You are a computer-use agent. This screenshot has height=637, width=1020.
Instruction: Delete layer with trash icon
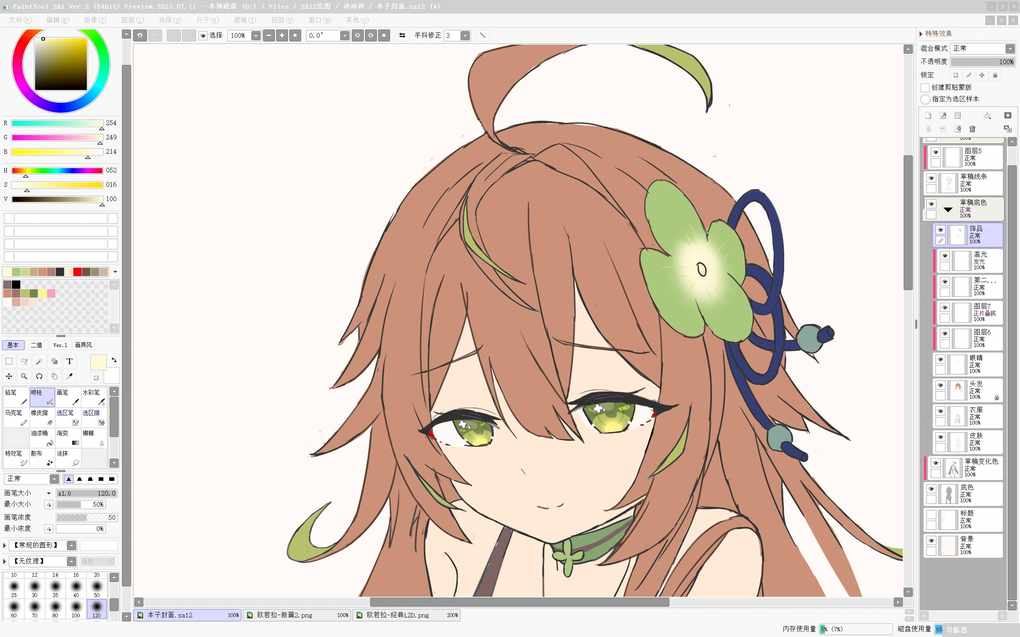click(x=972, y=129)
